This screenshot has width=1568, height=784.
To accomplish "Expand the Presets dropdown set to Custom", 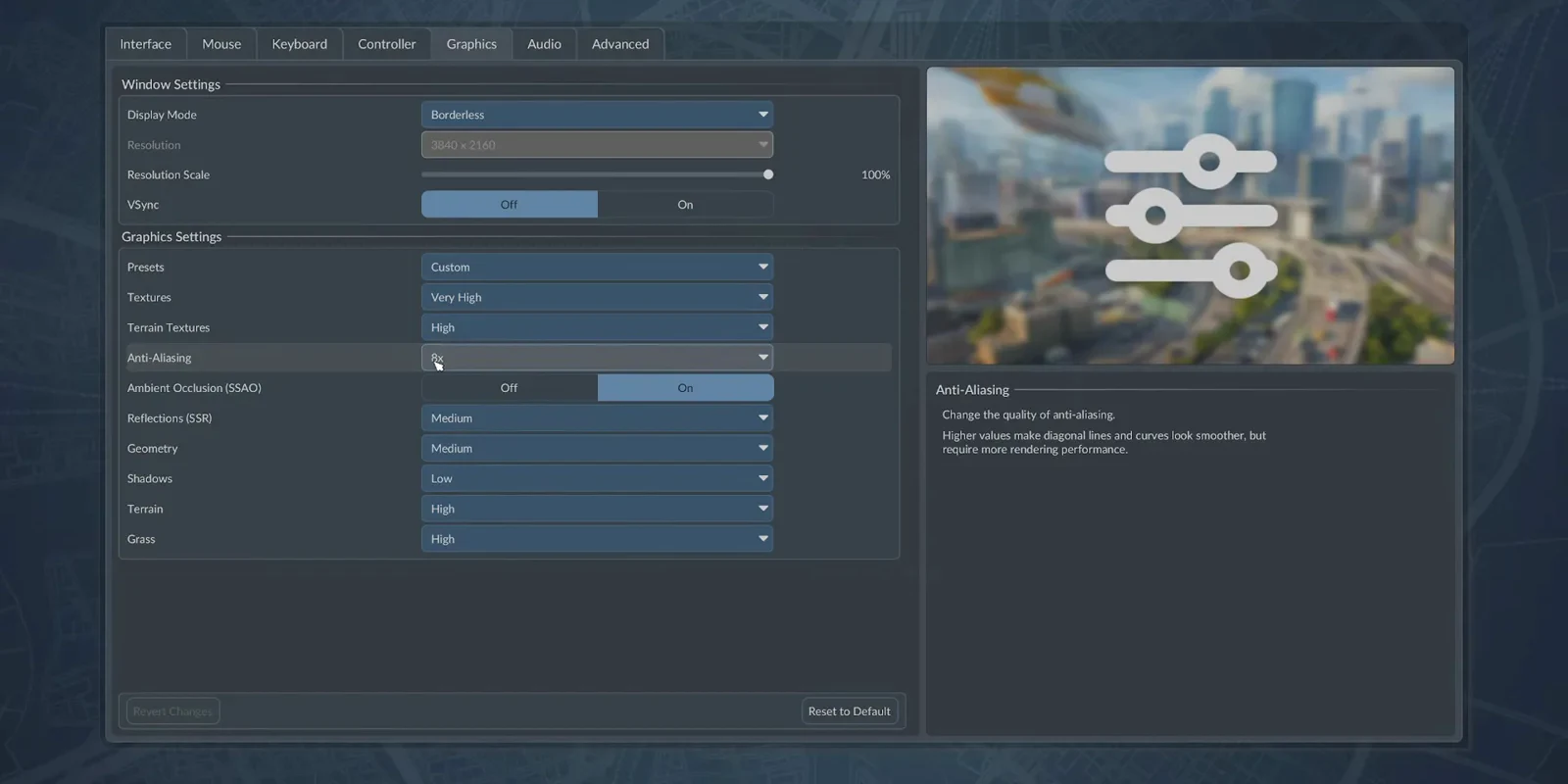I will 597,267.
